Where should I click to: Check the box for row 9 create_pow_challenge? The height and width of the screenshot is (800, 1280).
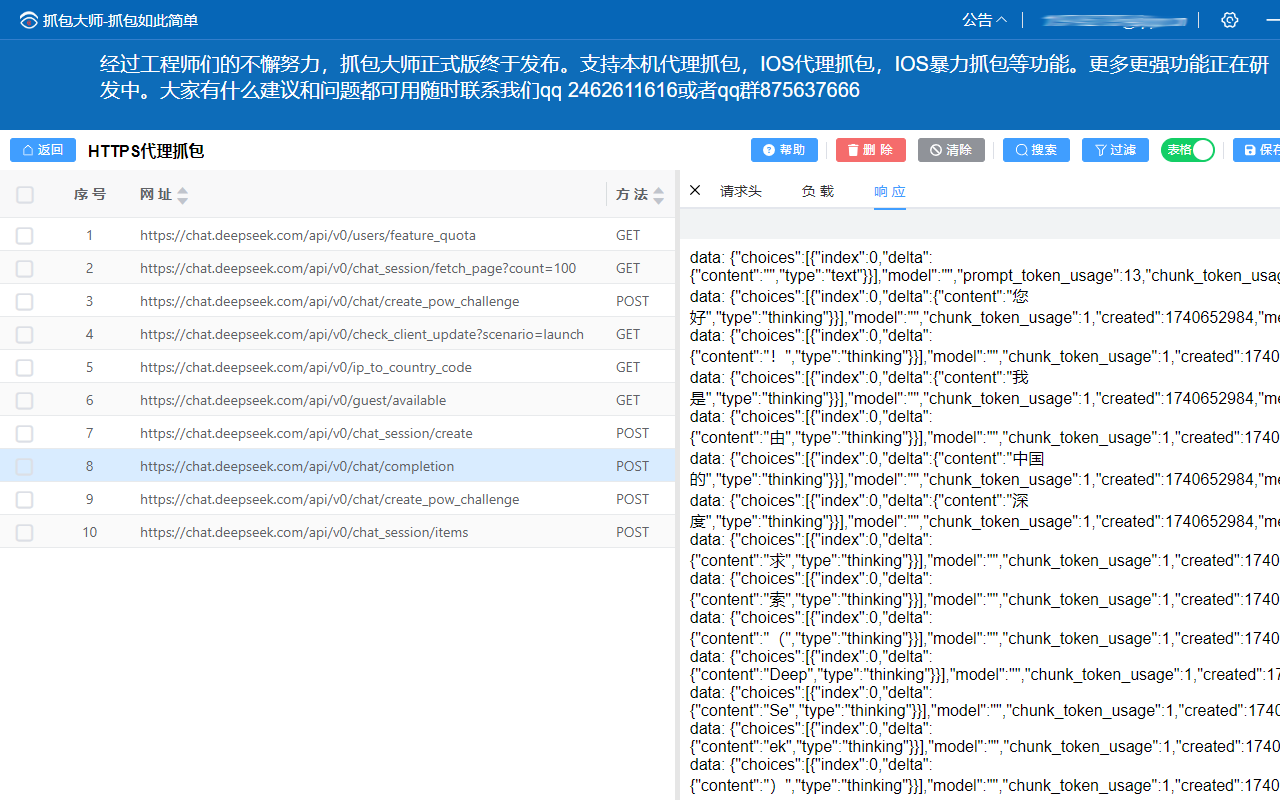coord(25,500)
